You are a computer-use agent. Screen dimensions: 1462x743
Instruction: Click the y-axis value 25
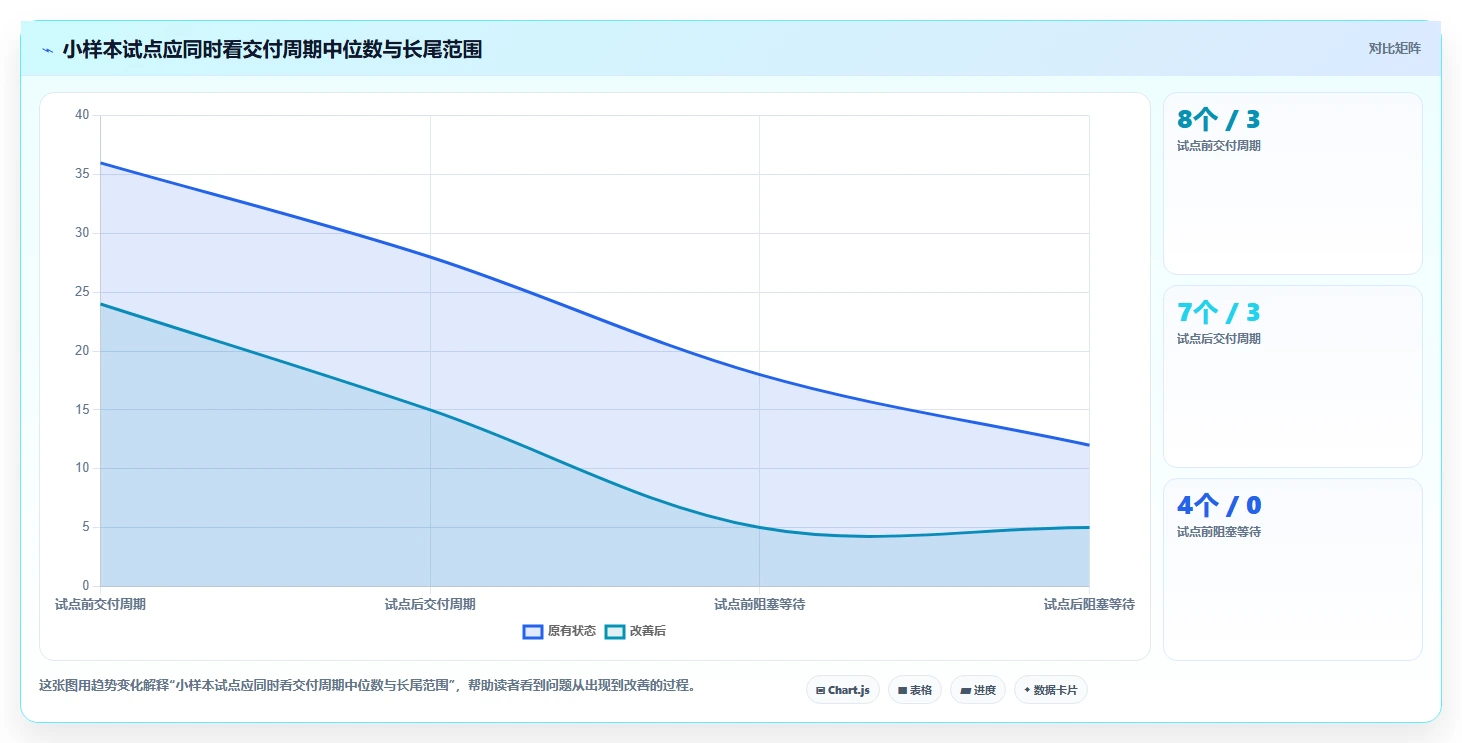[82, 292]
